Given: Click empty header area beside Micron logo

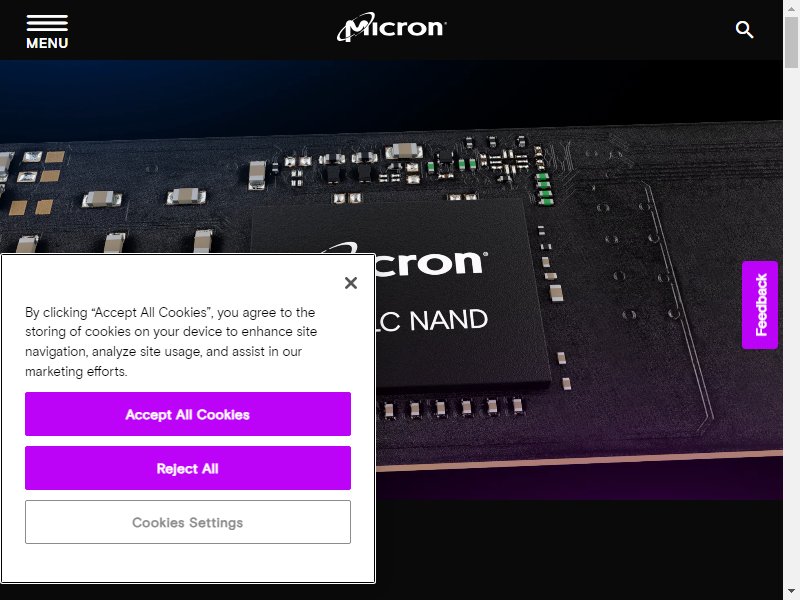Looking at the screenshot, I should tap(587, 30).
